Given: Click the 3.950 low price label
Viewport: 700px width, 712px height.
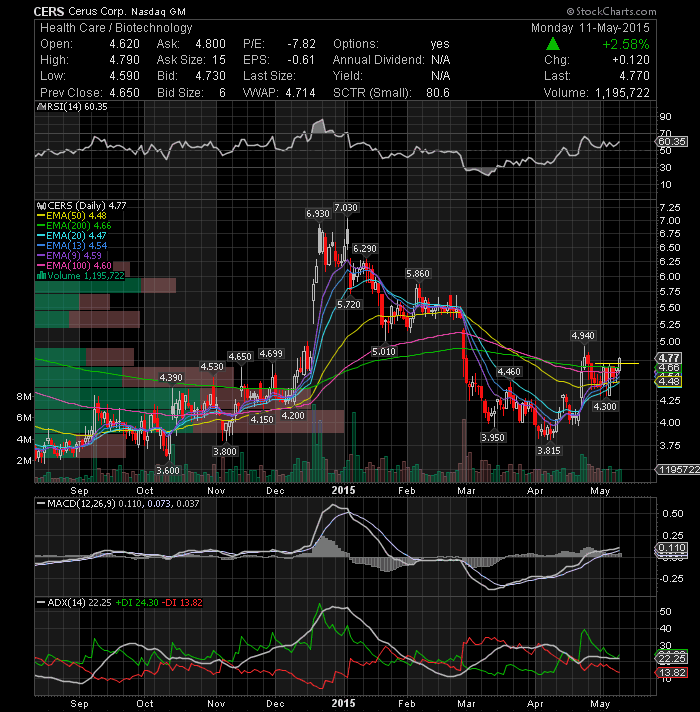Looking at the screenshot, I should coord(493,437).
